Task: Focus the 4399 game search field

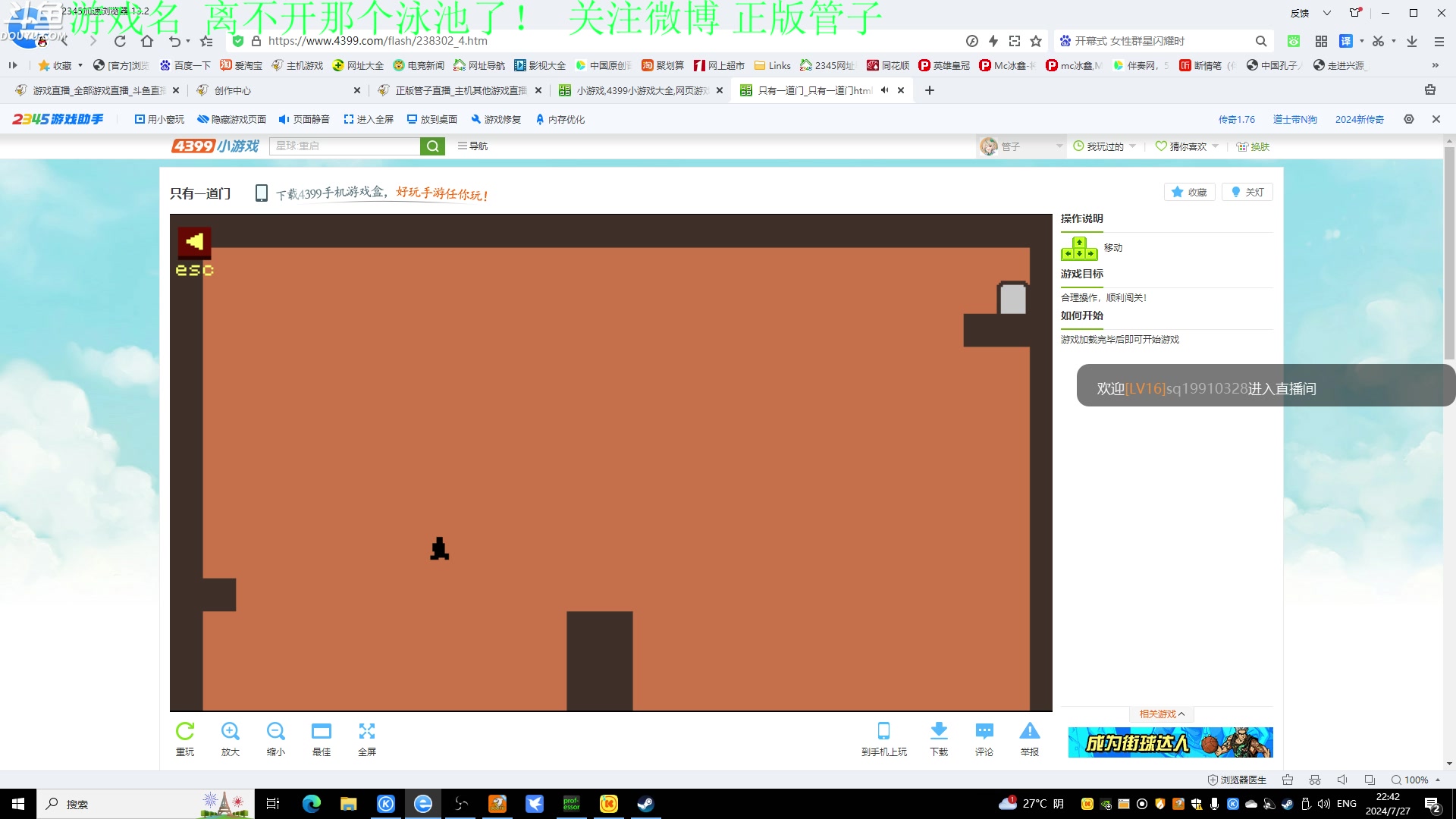Action: pyautogui.click(x=344, y=146)
